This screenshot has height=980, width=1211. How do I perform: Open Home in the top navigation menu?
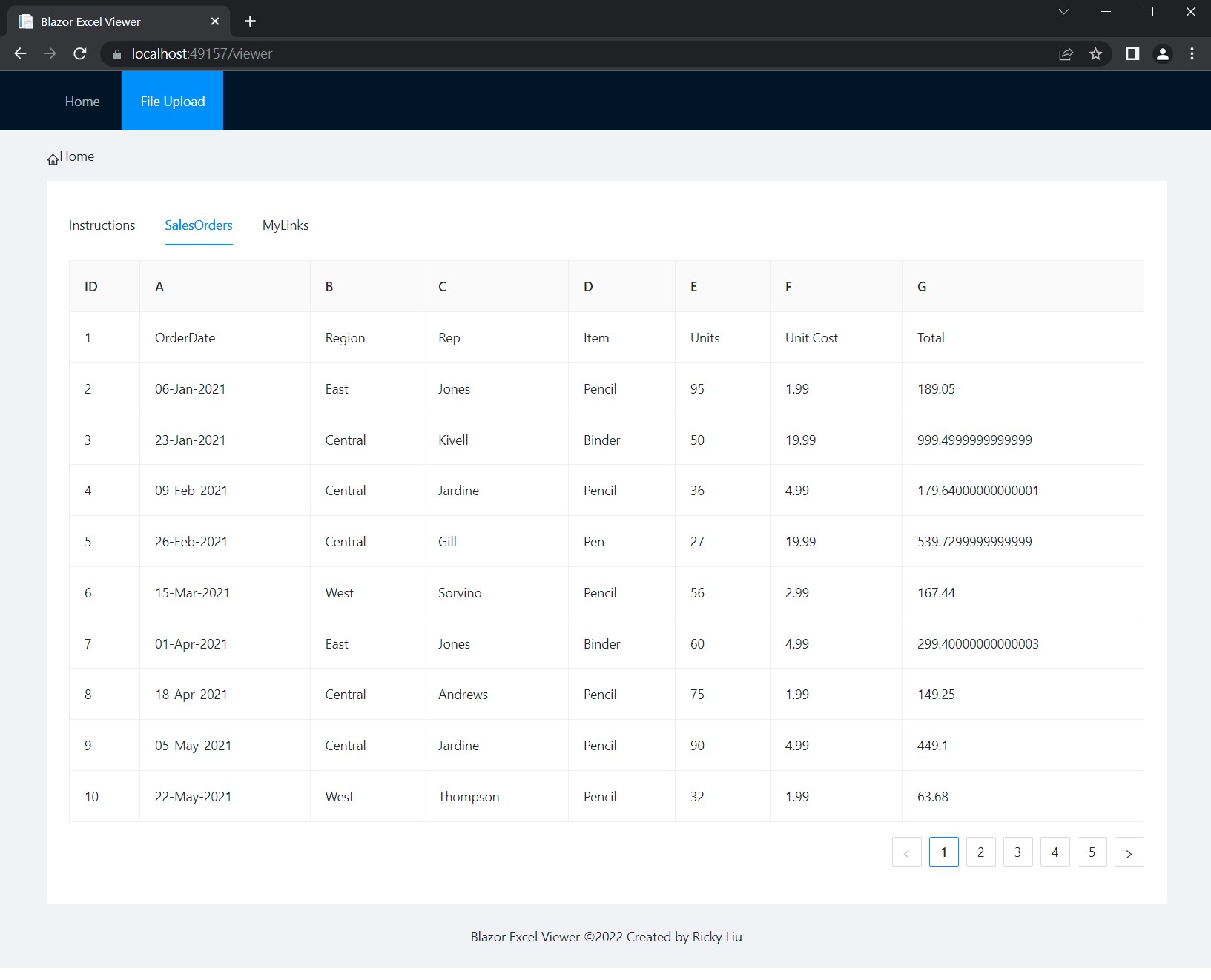click(82, 102)
